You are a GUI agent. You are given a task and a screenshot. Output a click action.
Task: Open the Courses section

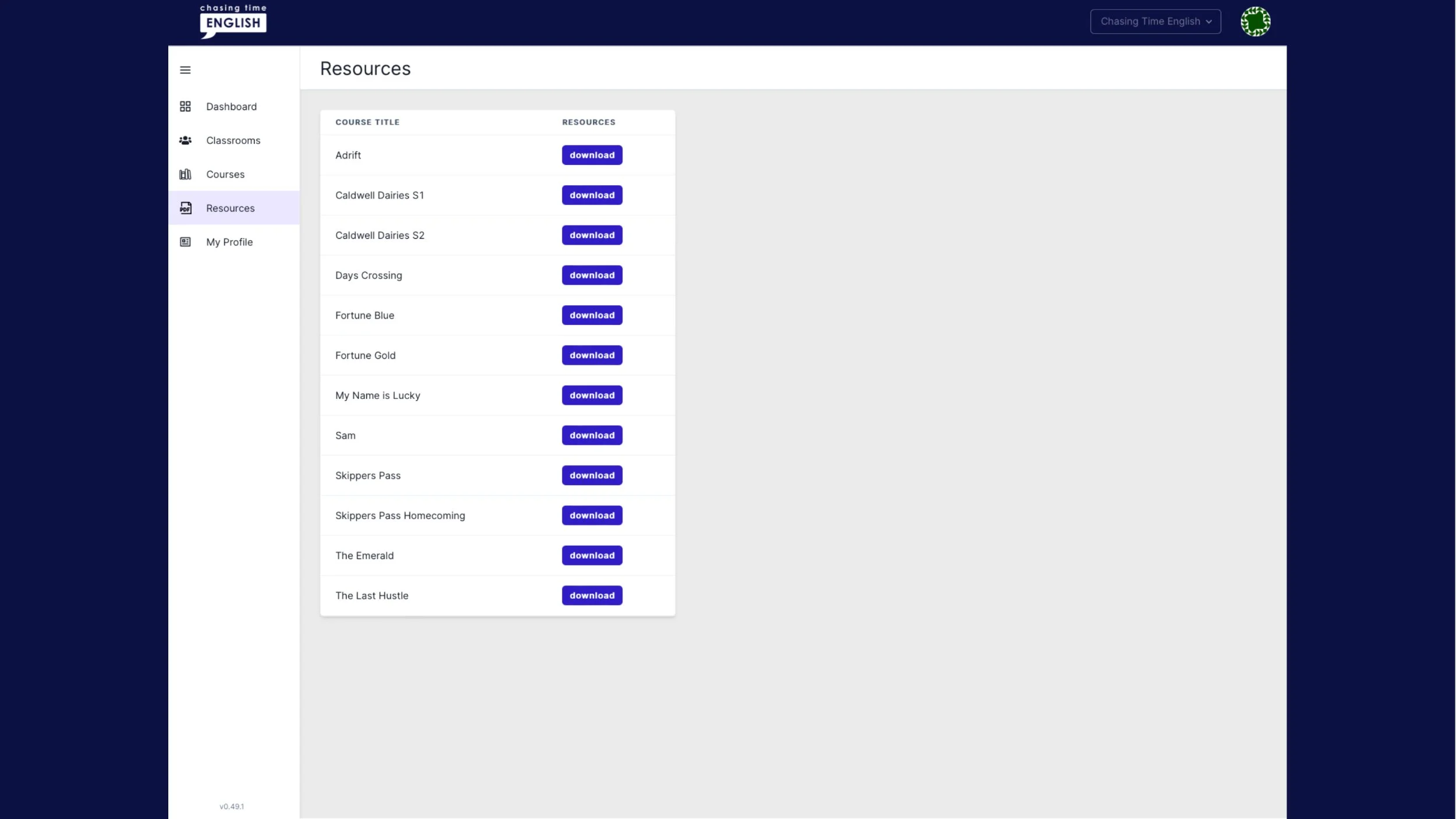225,174
